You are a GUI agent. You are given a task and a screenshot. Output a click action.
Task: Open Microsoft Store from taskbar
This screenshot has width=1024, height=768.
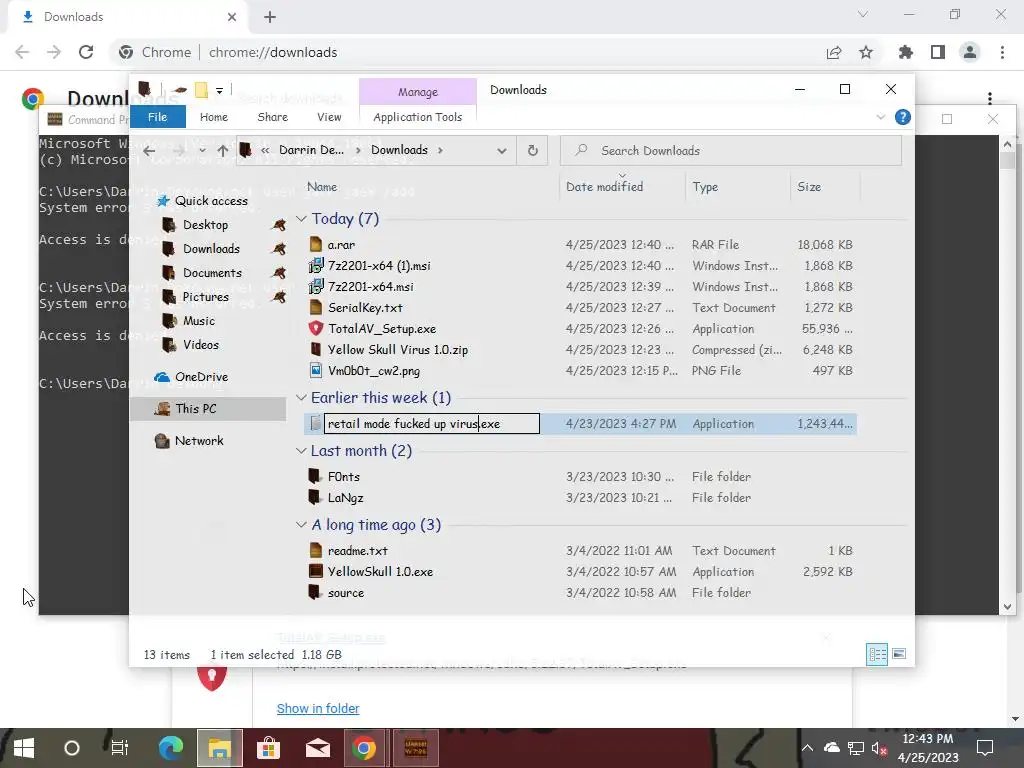[x=268, y=748]
